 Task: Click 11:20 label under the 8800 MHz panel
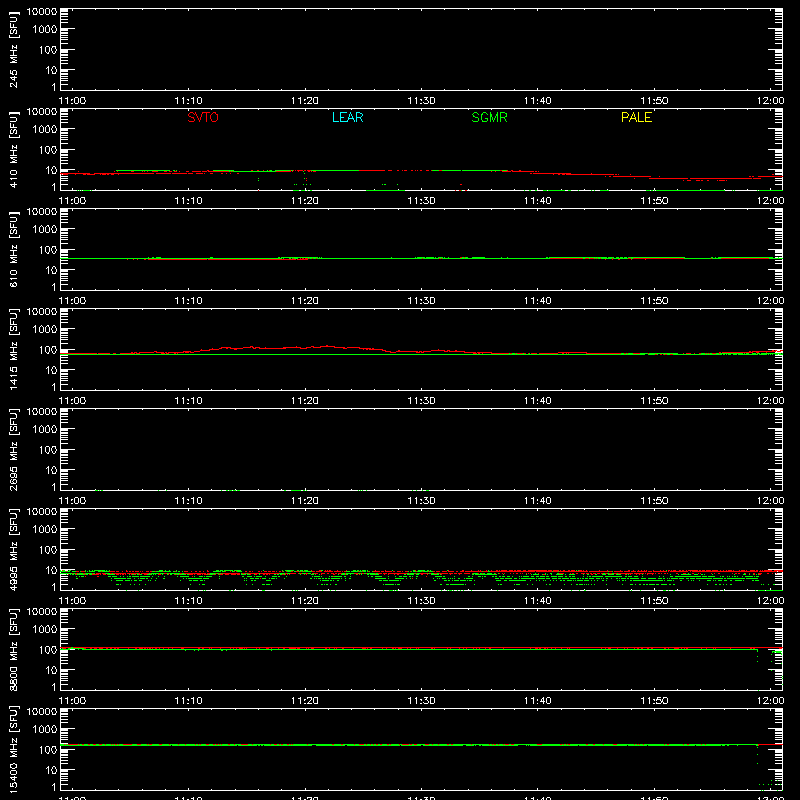[305, 701]
